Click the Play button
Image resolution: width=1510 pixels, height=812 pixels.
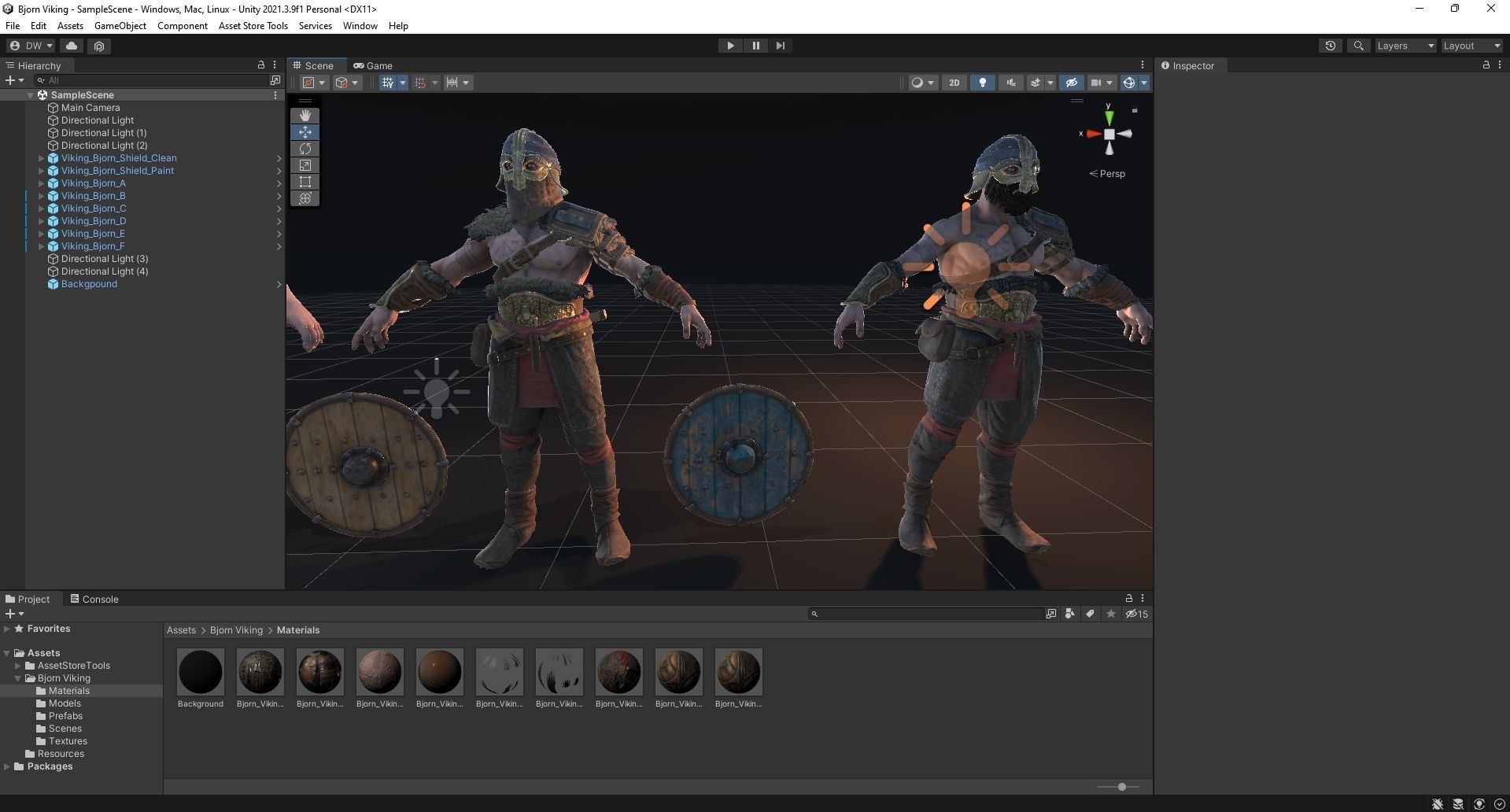[x=730, y=46]
